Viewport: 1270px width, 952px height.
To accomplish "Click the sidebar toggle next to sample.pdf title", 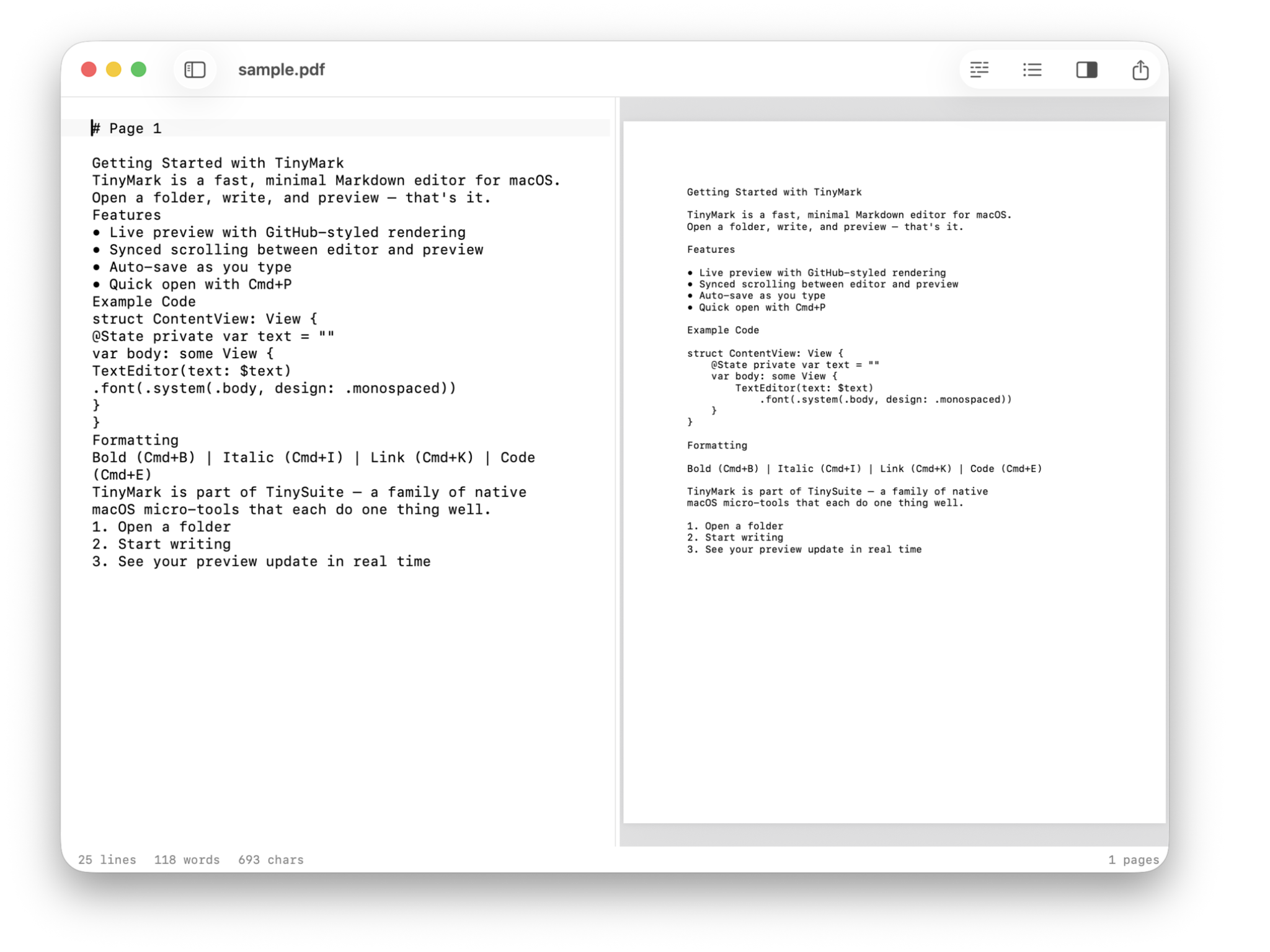I will point(195,69).
